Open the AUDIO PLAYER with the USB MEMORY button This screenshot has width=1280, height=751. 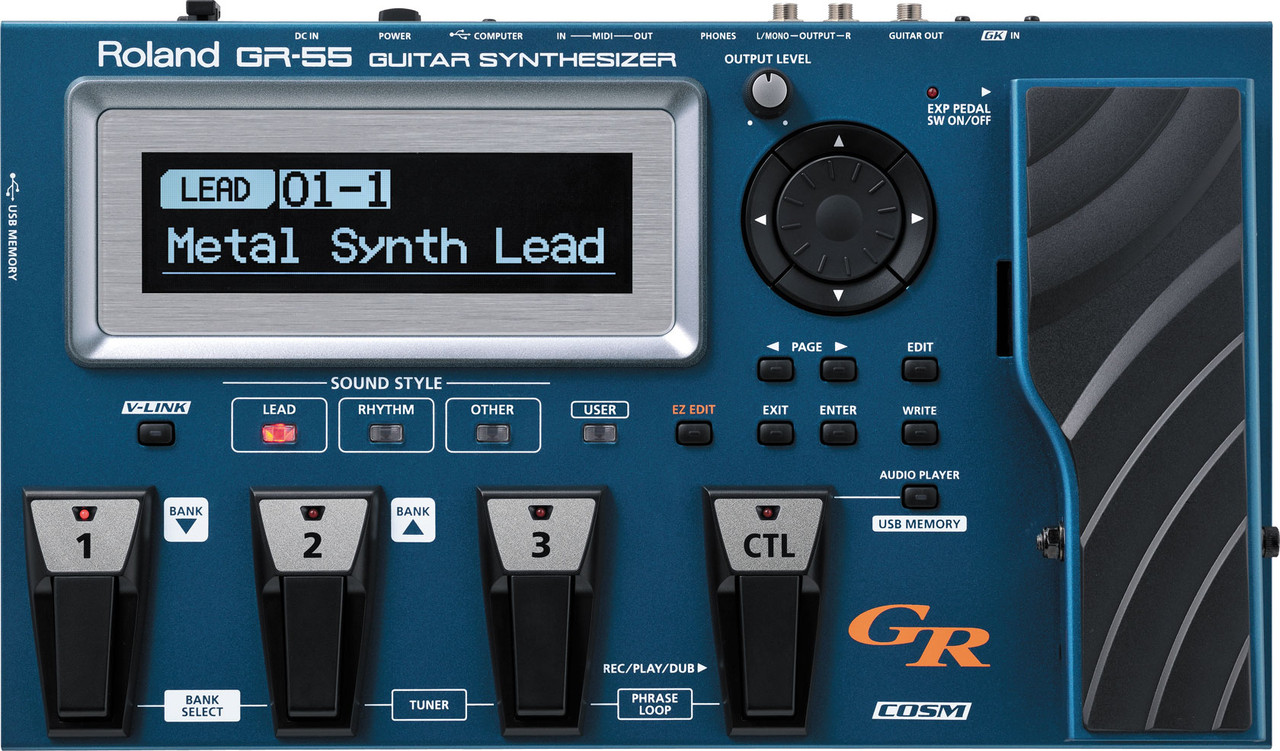918,495
